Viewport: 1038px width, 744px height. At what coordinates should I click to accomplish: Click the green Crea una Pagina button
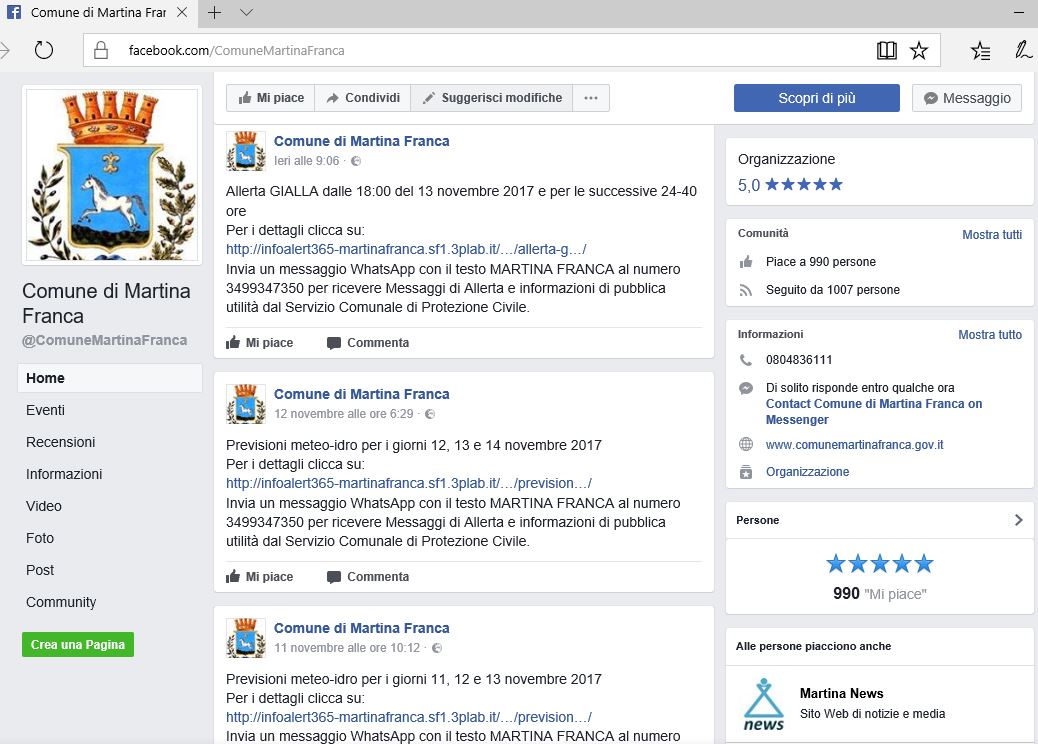click(x=78, y=645)
